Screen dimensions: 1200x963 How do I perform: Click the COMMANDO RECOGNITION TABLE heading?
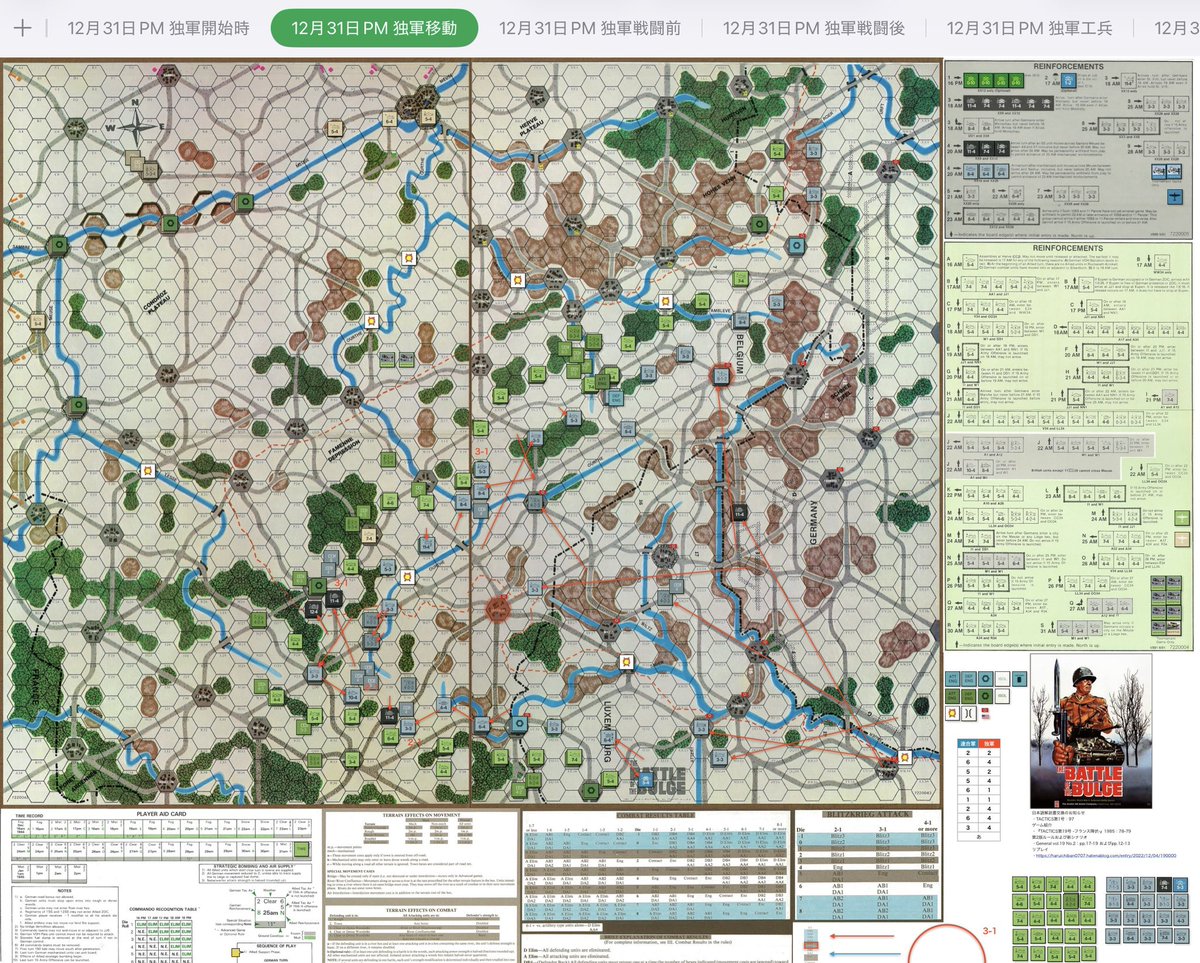[163, 909]
